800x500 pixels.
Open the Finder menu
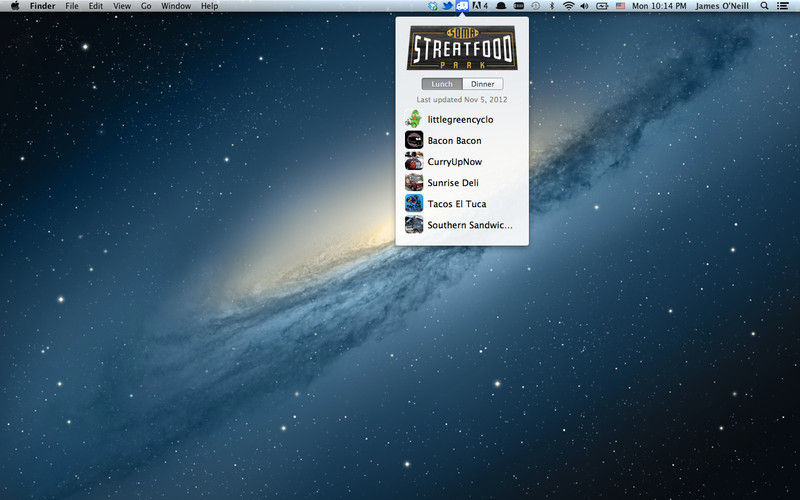[x=42, y=6]
